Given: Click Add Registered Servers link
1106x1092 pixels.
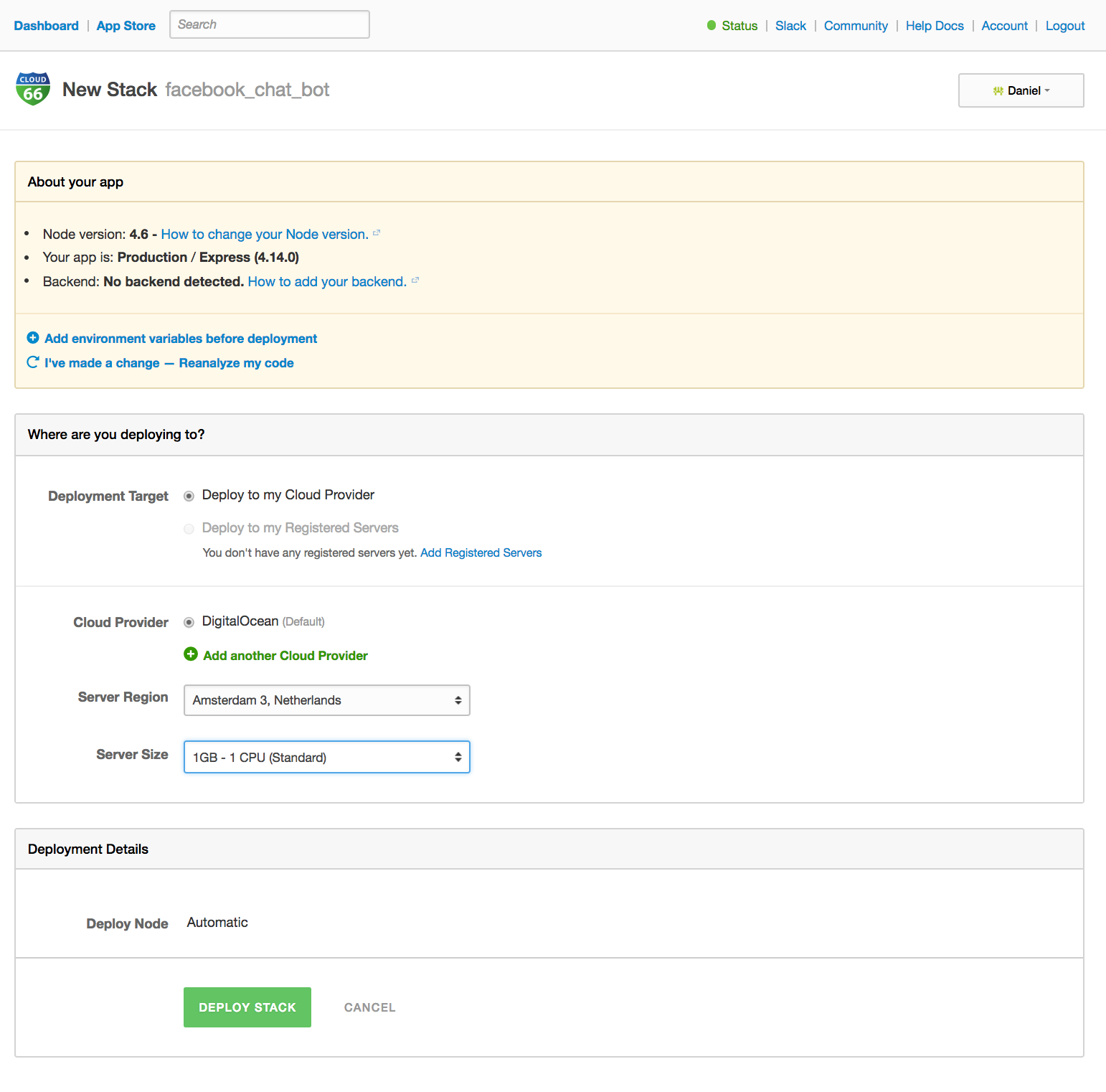Looking at the screenshot, I should pyautogui.click(x=481, y=552).
